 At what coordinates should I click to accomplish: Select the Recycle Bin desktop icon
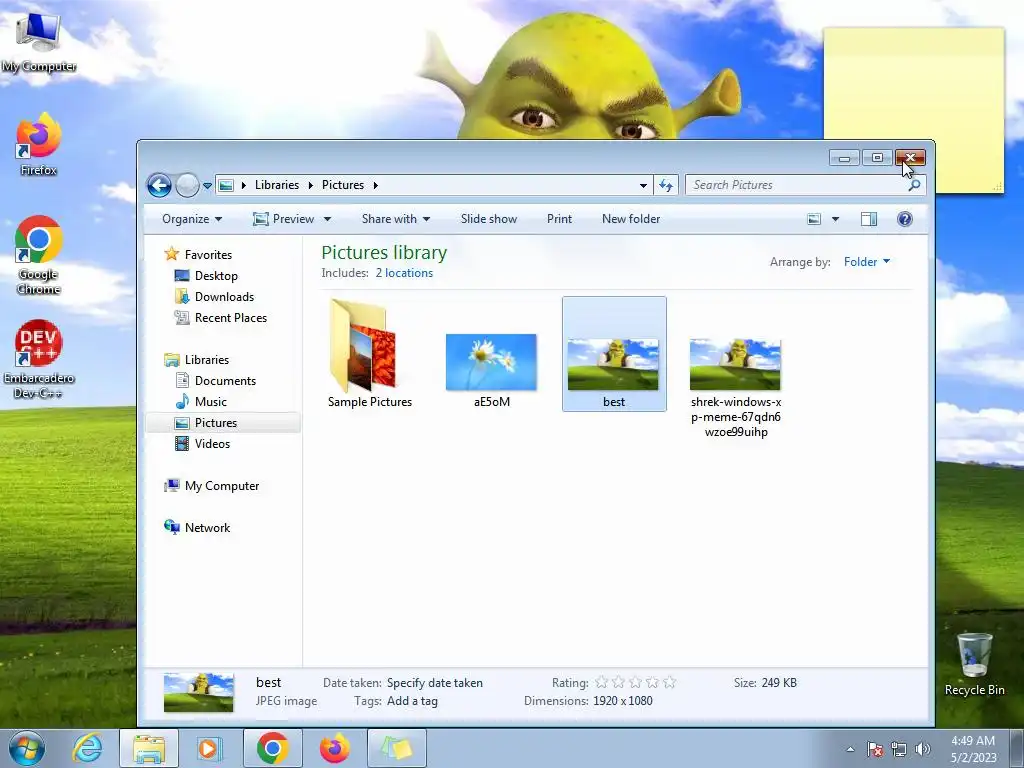[x=974, y=664]
